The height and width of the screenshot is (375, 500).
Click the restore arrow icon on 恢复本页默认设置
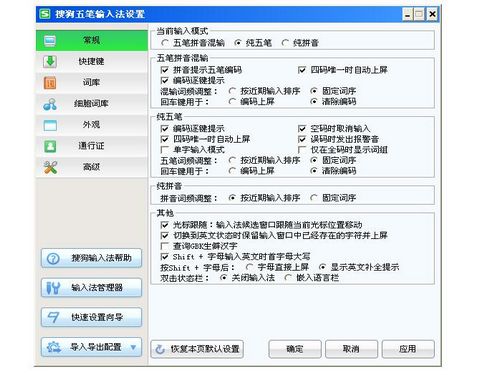160,349
